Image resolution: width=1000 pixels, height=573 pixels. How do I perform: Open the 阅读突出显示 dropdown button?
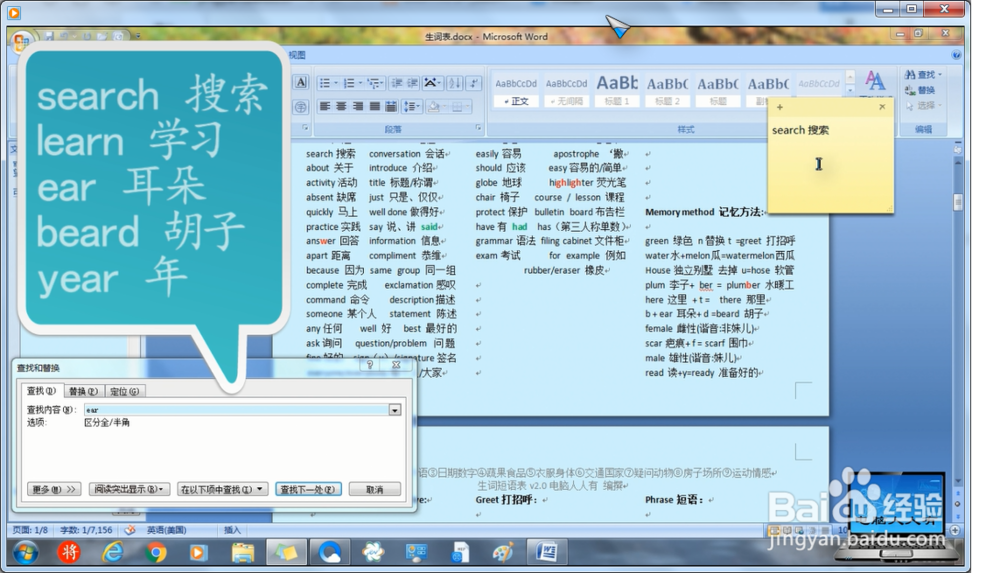point(129,489)
